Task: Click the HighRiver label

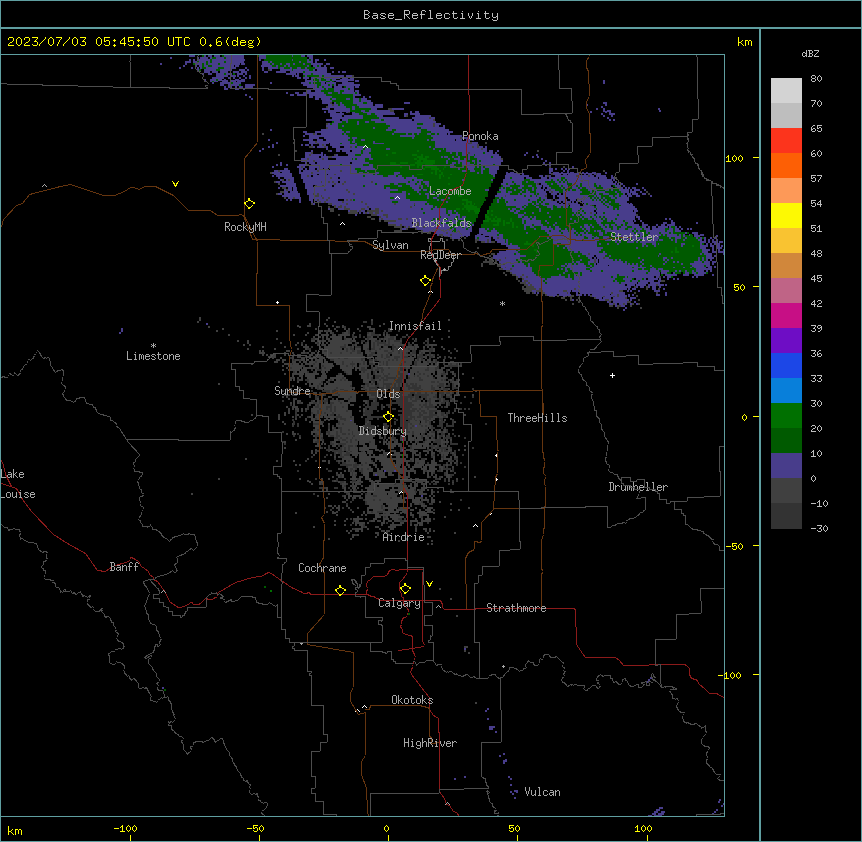Action: (x=430, y=743)
